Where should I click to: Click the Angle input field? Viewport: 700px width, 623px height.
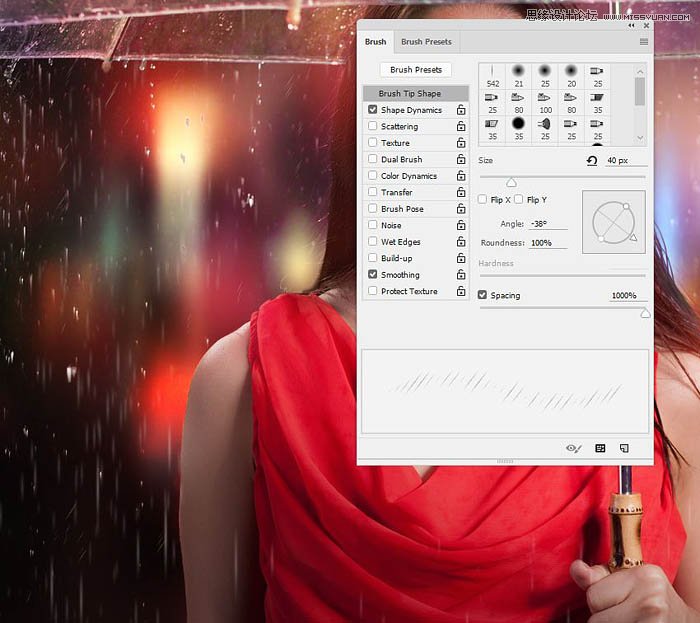(548, 225)
